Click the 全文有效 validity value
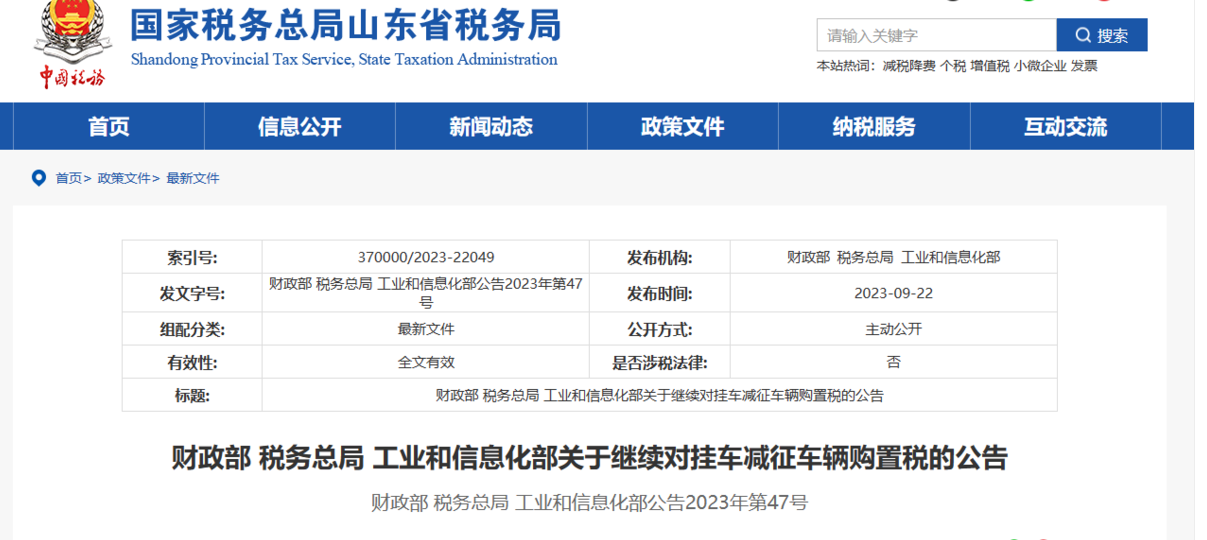Viewport: 1207px width, 540px height. tap(426, 362)
